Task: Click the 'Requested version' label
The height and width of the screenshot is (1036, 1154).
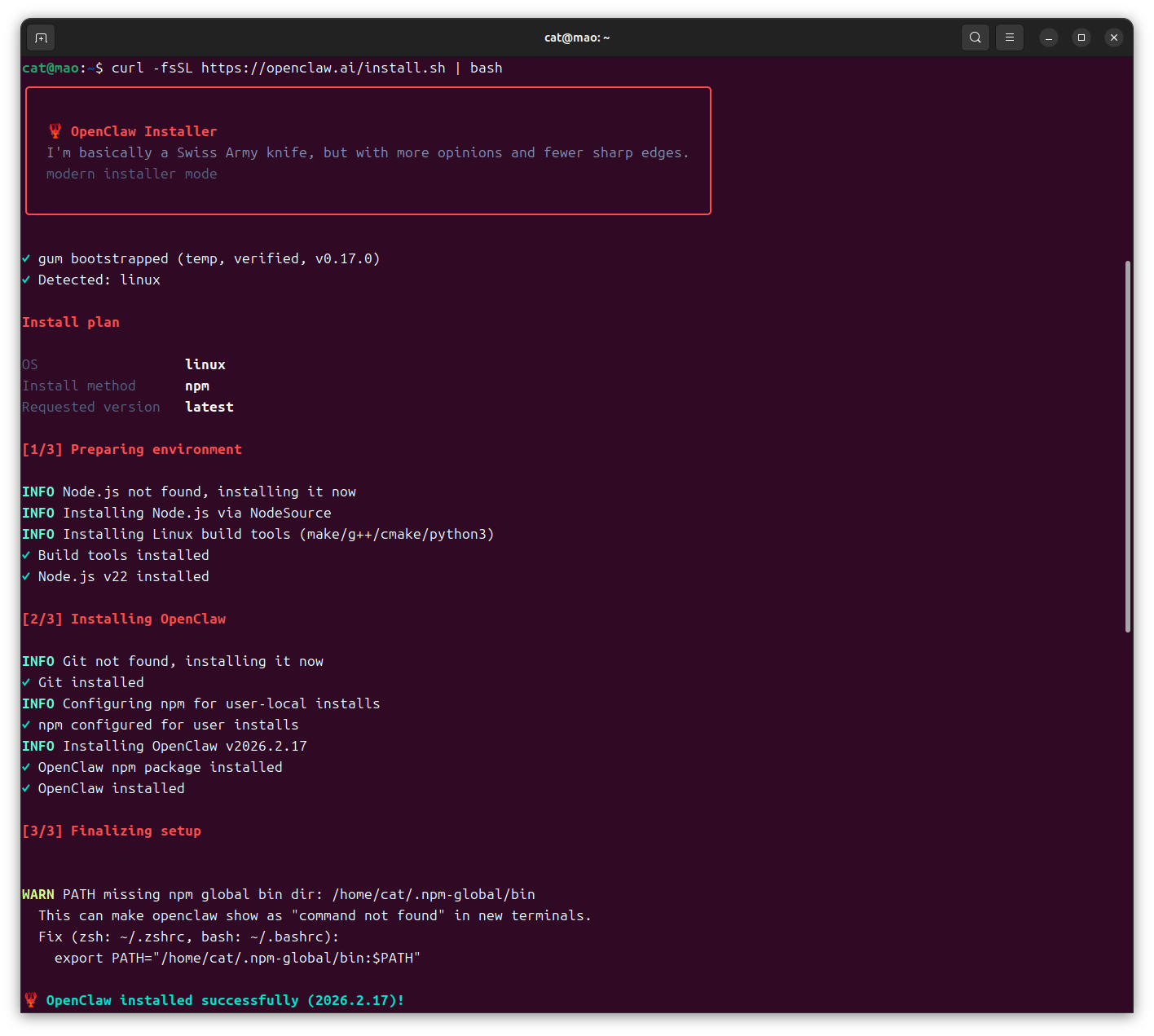Action: 91,407
